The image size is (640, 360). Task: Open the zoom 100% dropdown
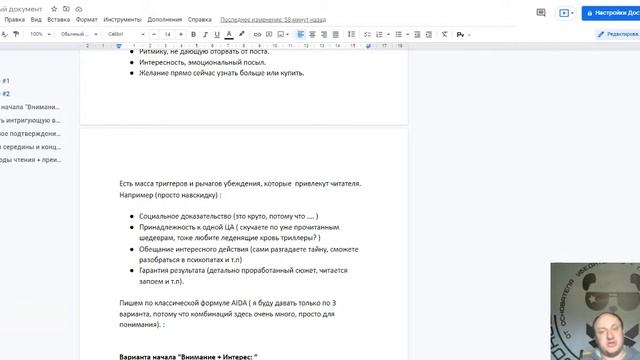[x=40, y=34]
